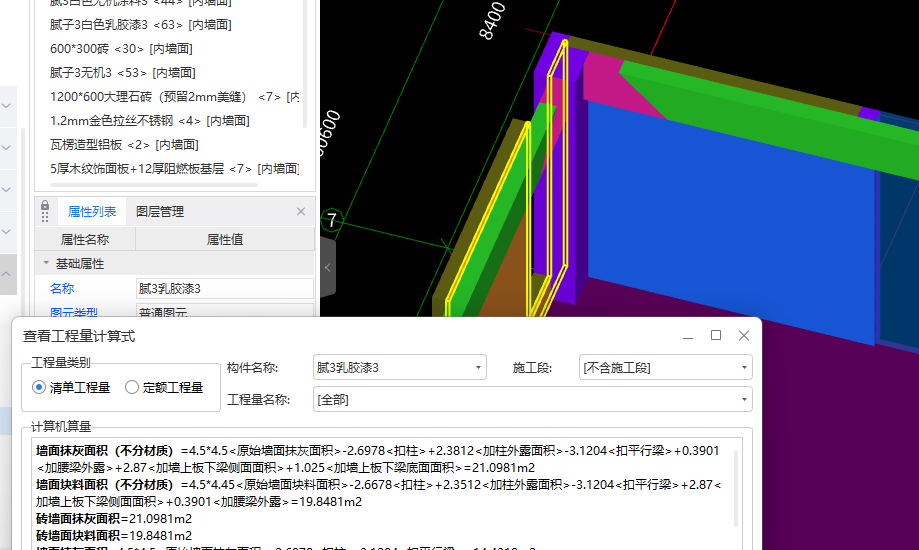The width and height of the screenshot is (919, 550).
Task: Select 定额工程量 radio button
Action: click(132, 387)
